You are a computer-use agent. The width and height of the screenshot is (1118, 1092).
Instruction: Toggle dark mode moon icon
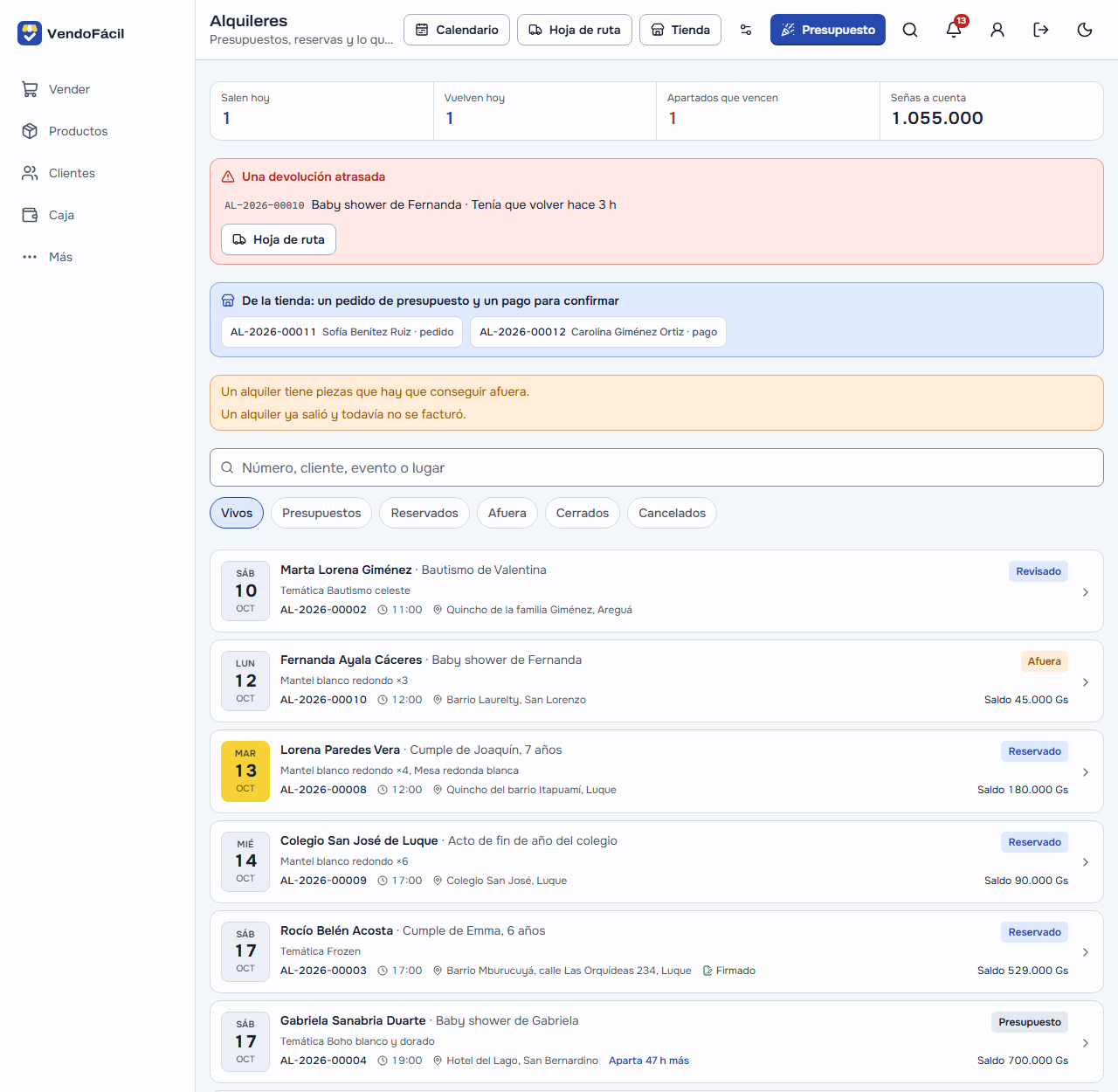pos(1085,30)
